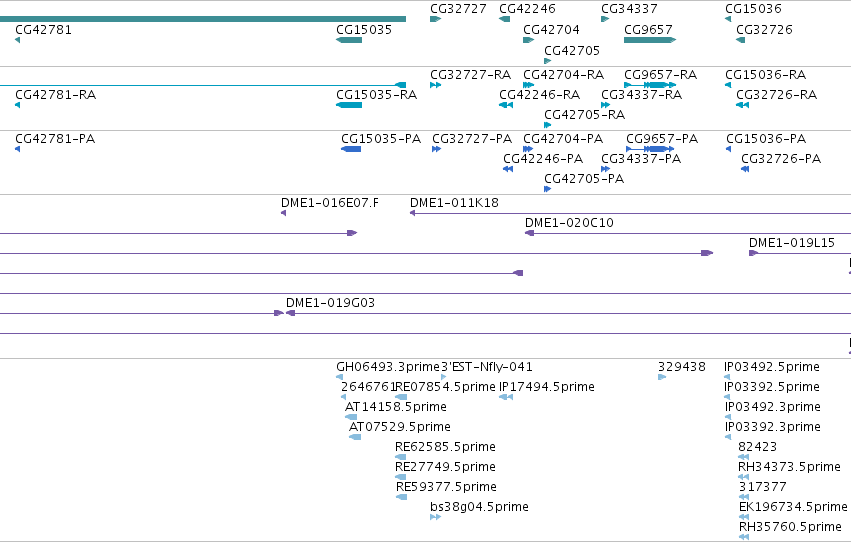Click transcript CG9657-RA label
851x542 pixels.
point(661,74)
